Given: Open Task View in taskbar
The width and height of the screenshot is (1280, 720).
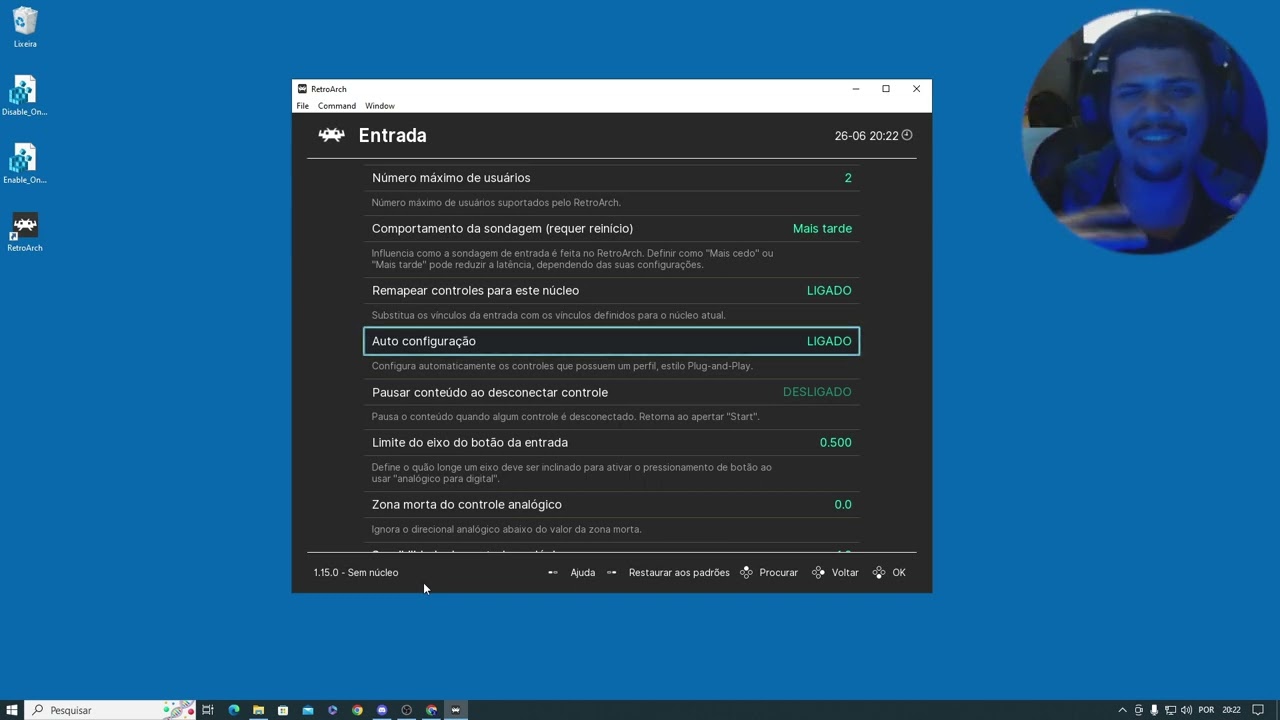Looking at the screenshot, I should pyautogui.click(x=208, y=710).
